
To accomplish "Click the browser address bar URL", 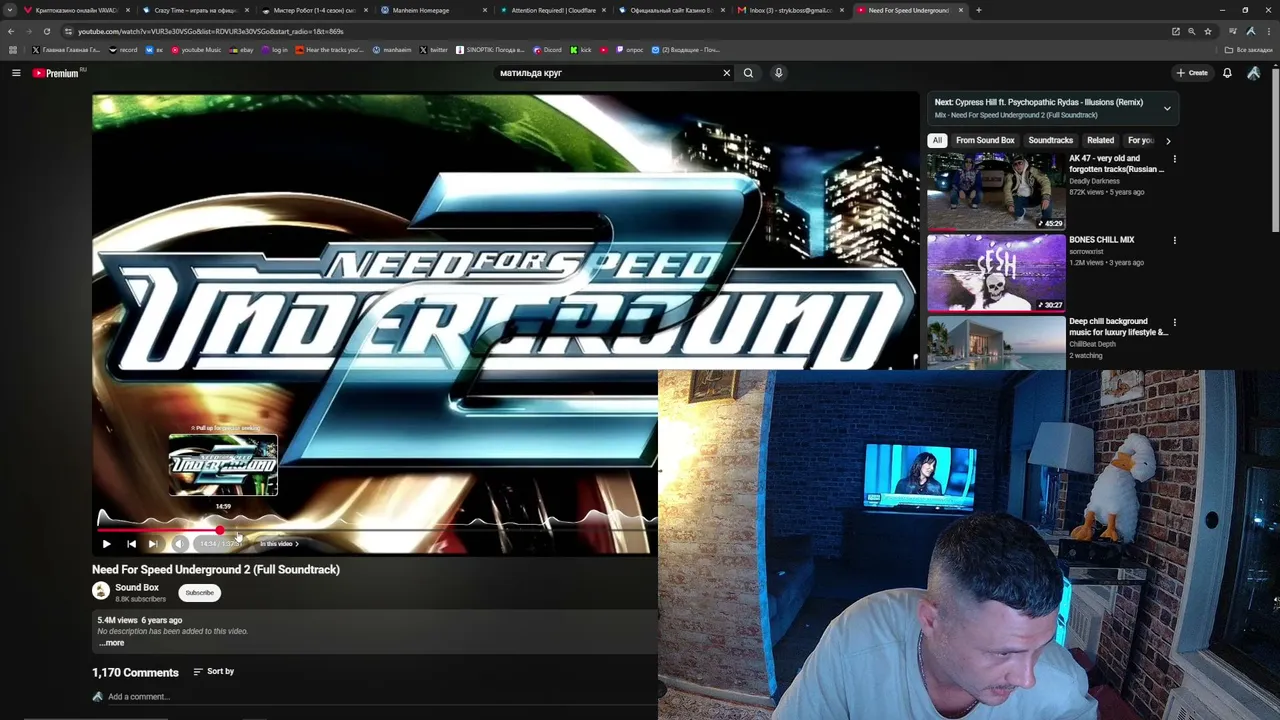I will tap(211, 31).
